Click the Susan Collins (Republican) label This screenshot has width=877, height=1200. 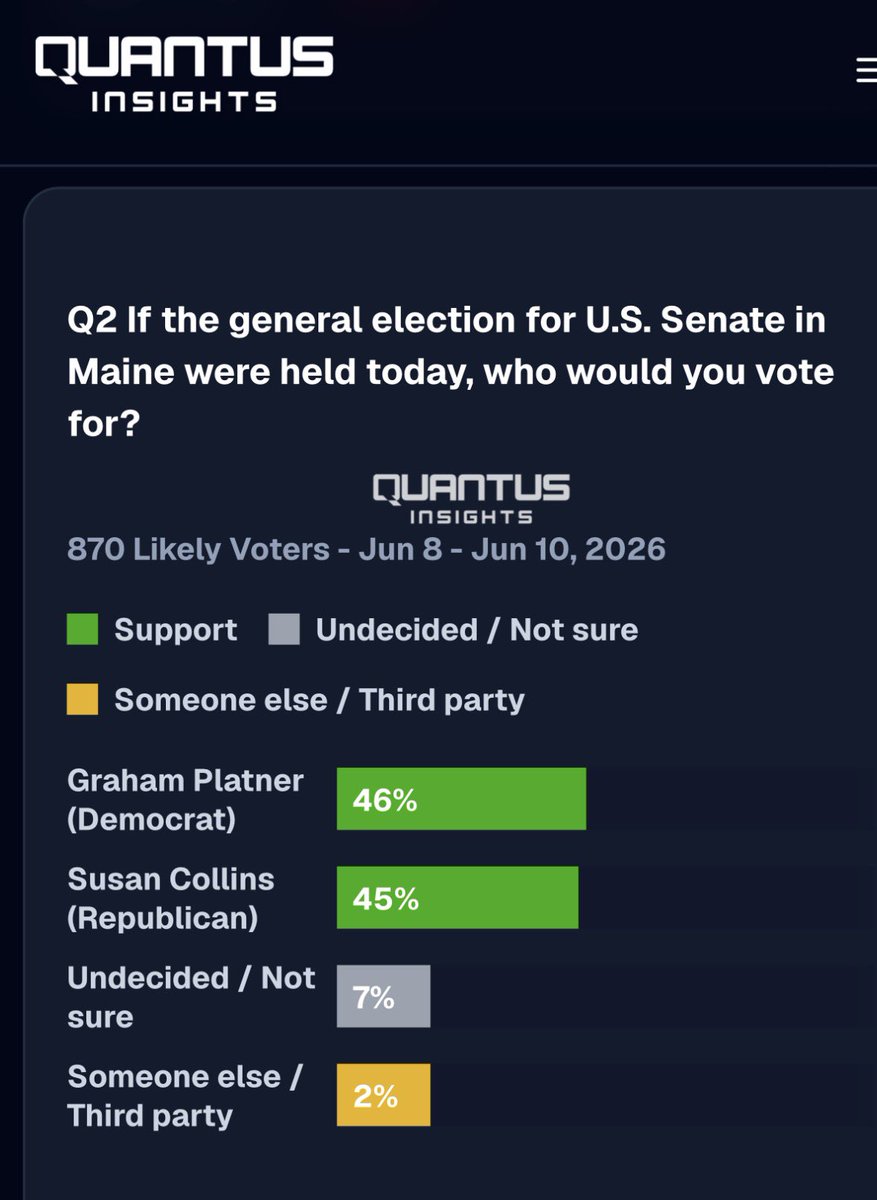pyautogui.click(x=170, y=898)
